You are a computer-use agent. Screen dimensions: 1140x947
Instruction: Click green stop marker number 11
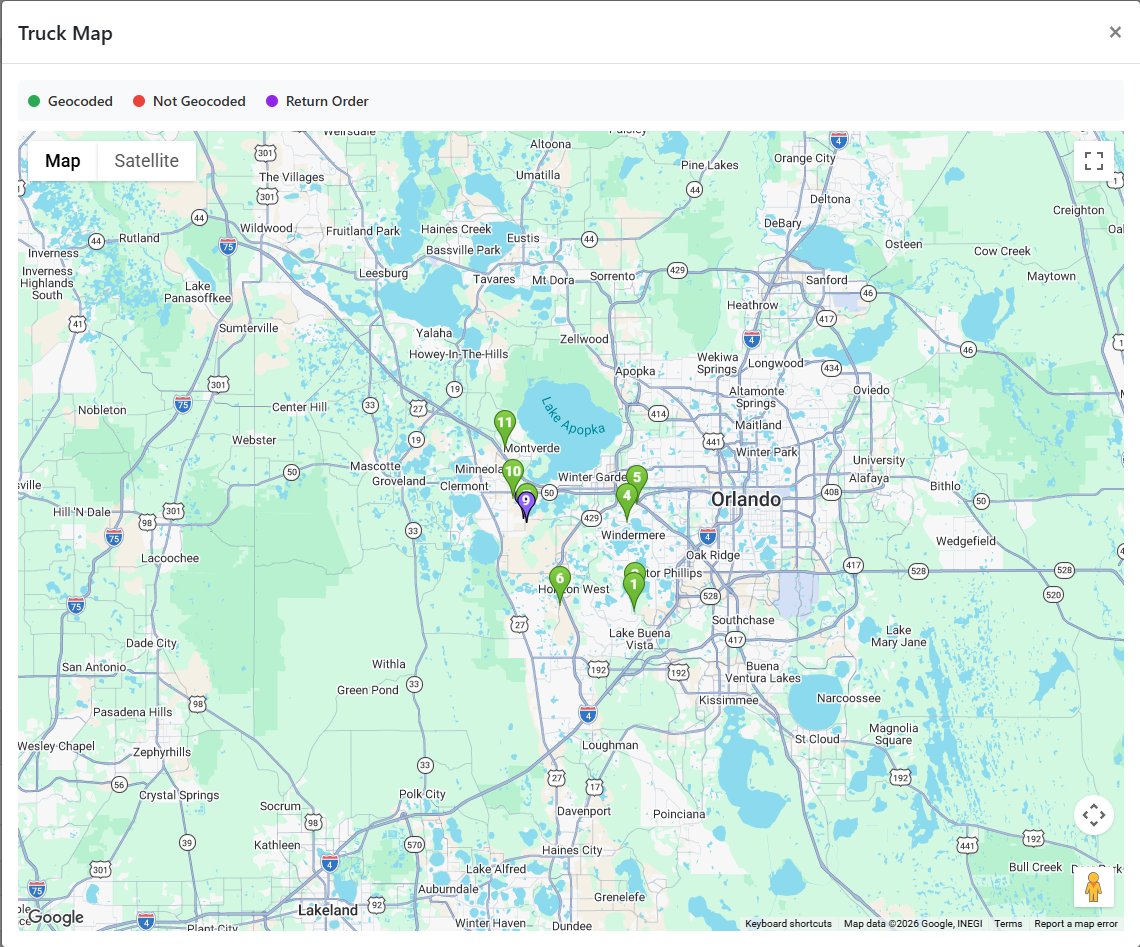point(505,426)
